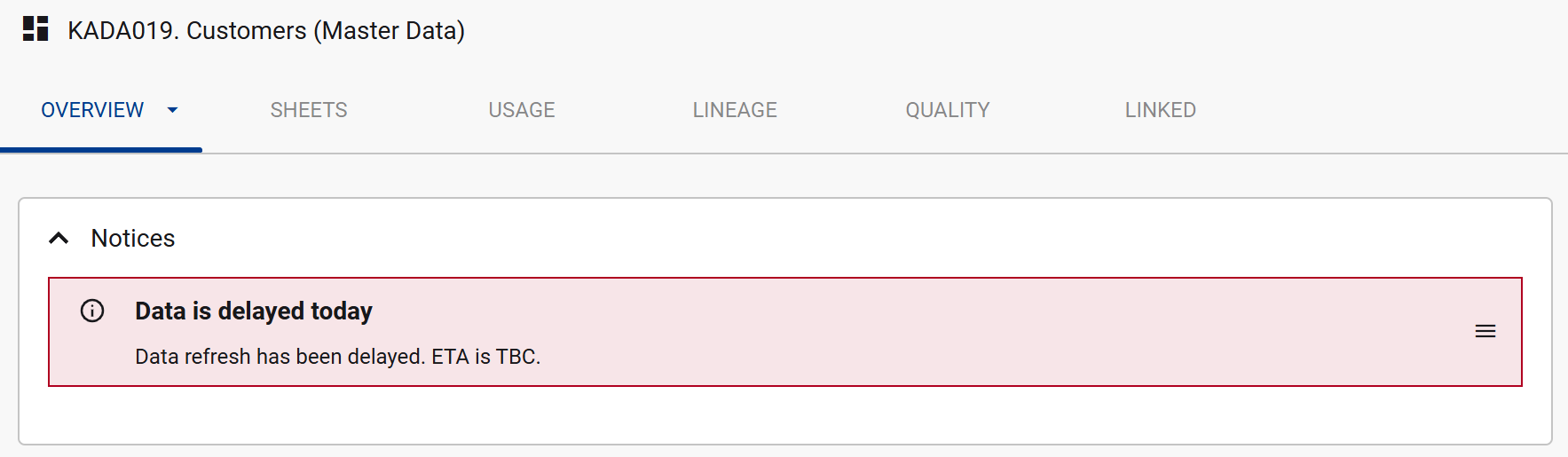Click the info icon in the notice

[x=92, y=311]
